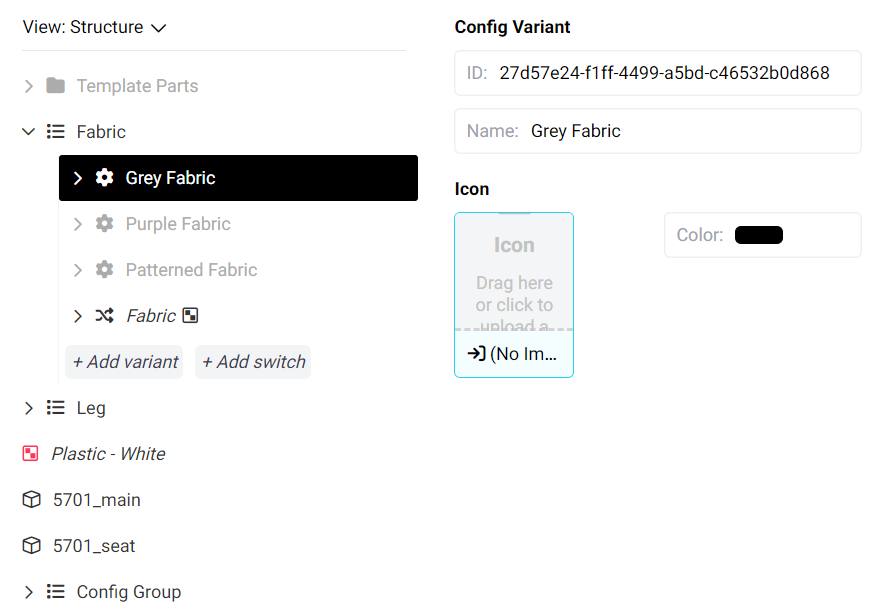Expand the Patterned Fabric variant

pyautogui.click(x=78, y=270)
